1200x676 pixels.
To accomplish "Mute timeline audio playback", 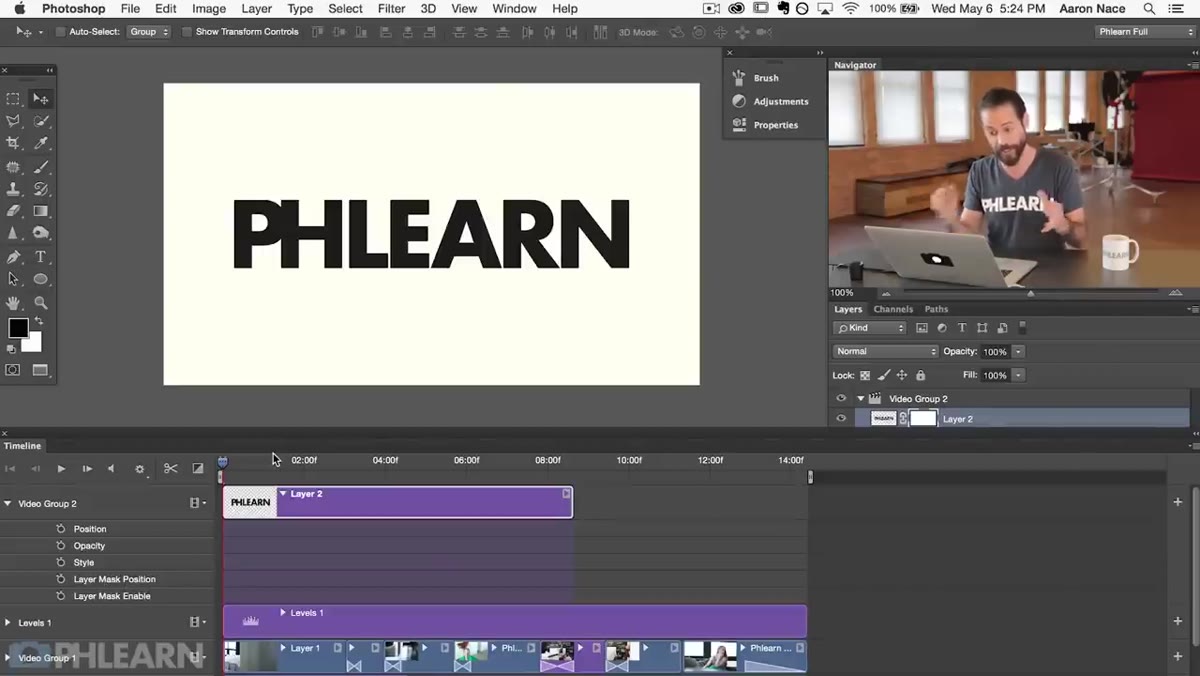I will [x=111, y=469].
